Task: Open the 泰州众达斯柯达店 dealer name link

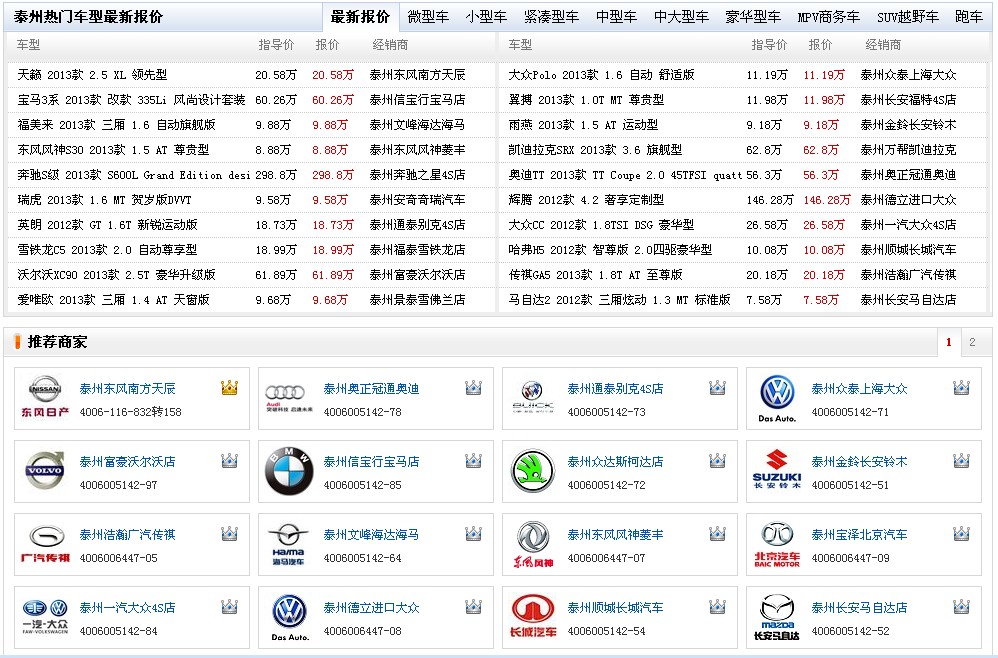Action: (615, 461)
